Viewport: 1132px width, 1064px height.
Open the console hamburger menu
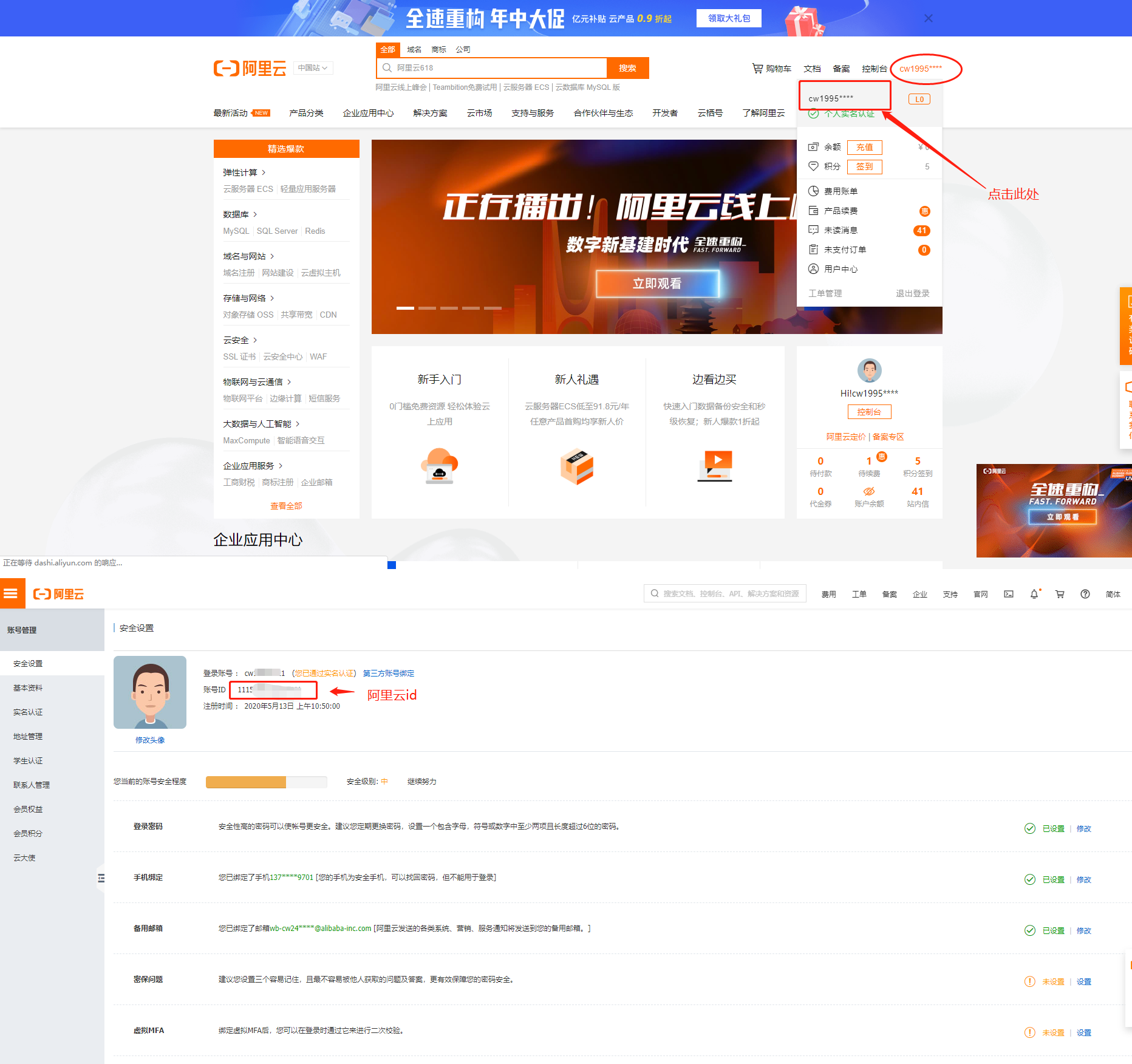click(x=10, y=593)
